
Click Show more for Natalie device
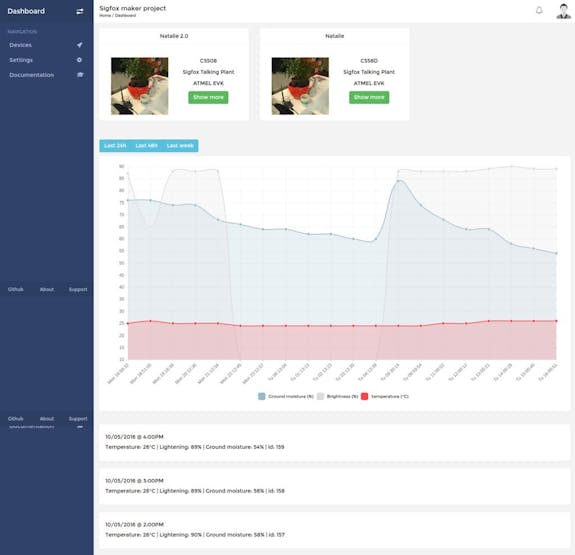point(369,97)
